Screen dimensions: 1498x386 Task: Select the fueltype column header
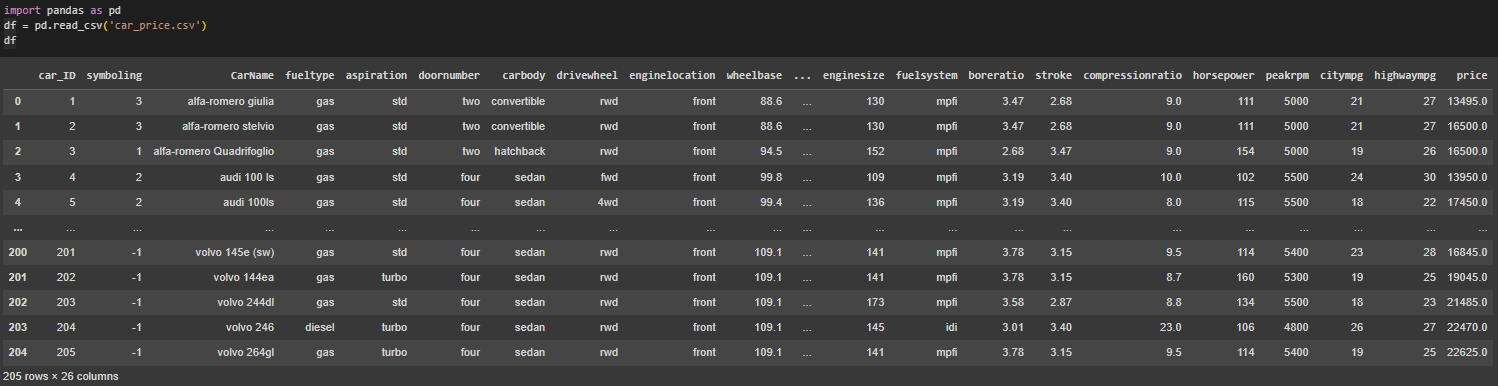(309, 75)
